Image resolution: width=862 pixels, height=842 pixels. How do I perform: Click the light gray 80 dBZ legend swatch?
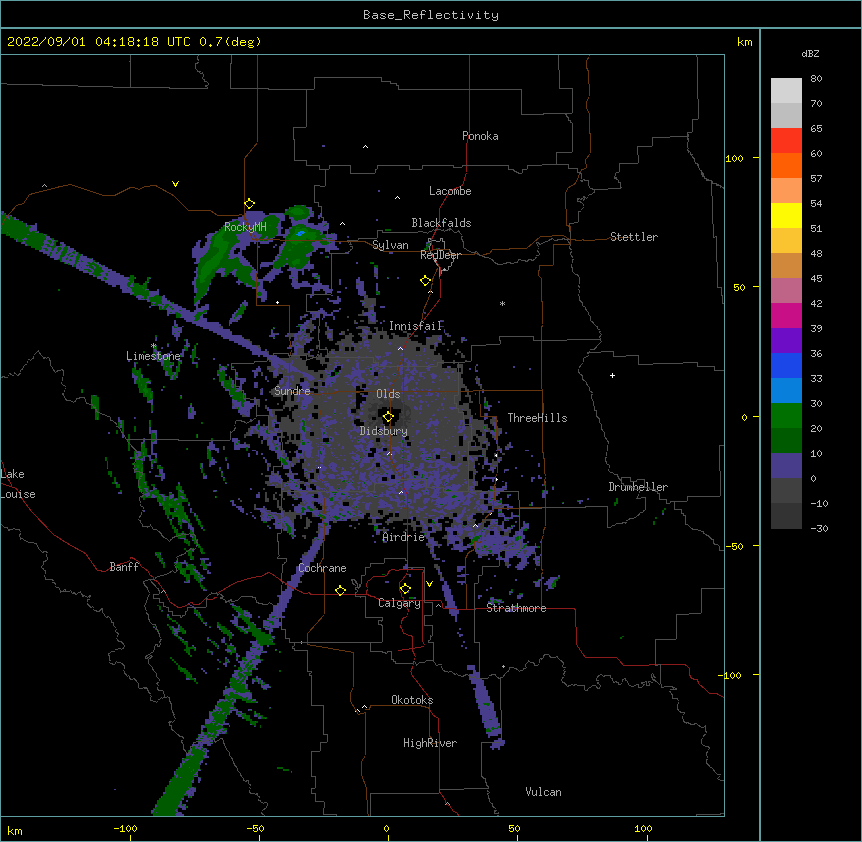(x=786, y=91)
